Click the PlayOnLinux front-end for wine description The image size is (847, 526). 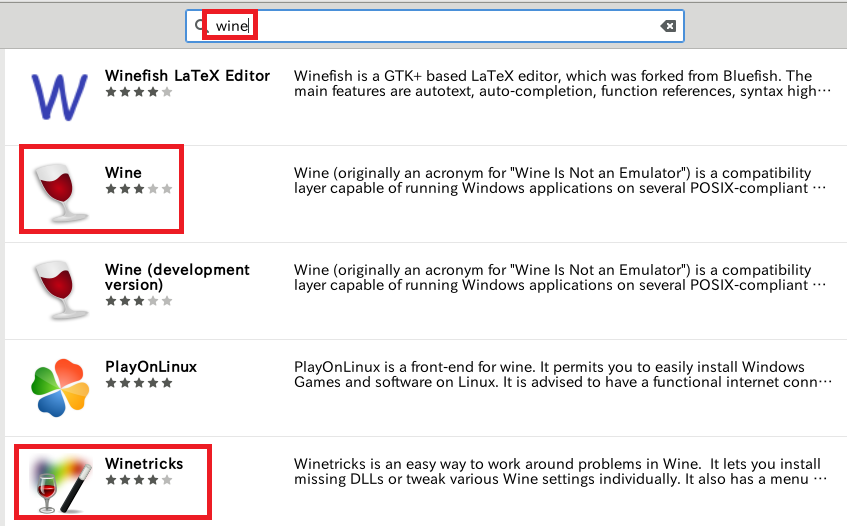point(562,374)
